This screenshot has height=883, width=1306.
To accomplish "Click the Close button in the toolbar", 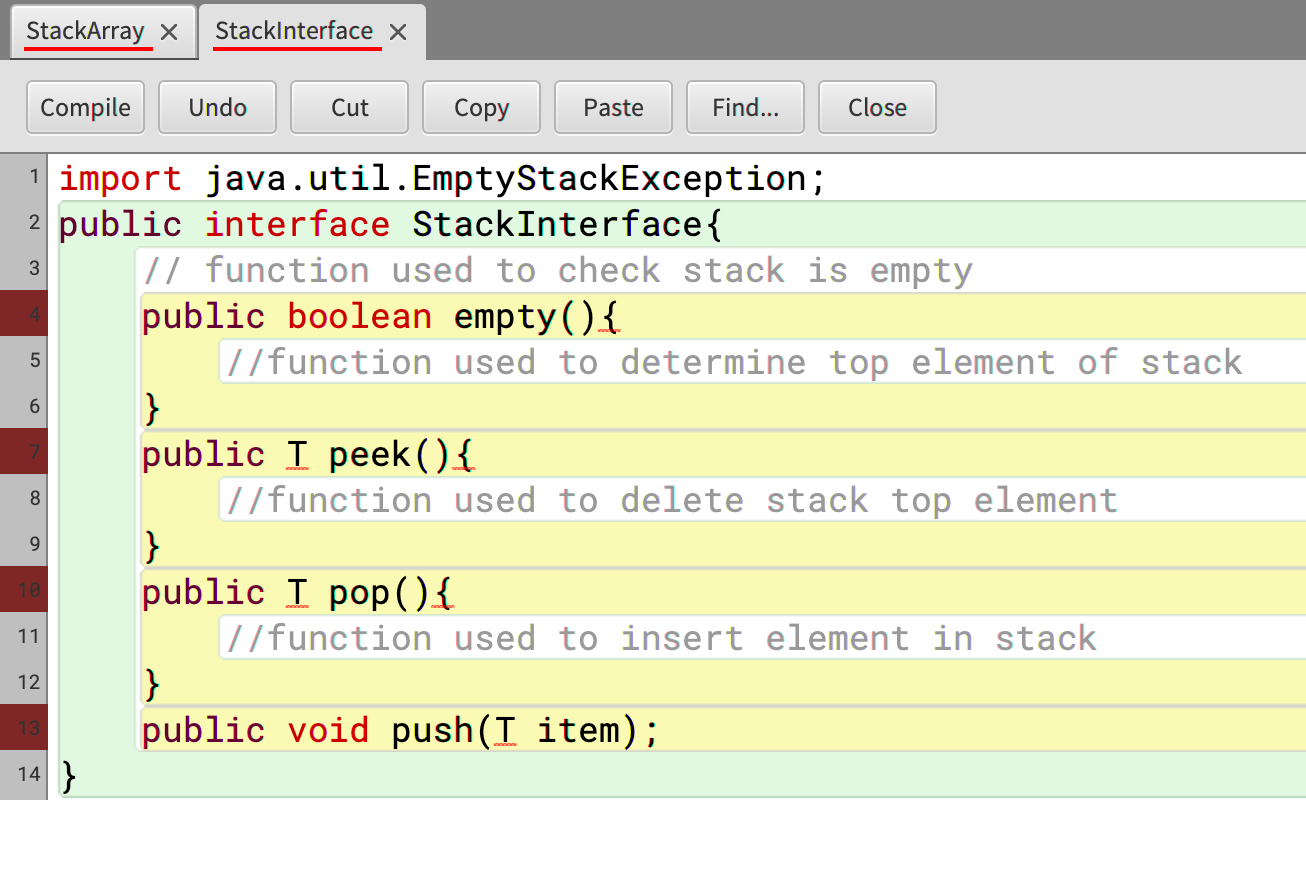I will (x=877, y=107).
